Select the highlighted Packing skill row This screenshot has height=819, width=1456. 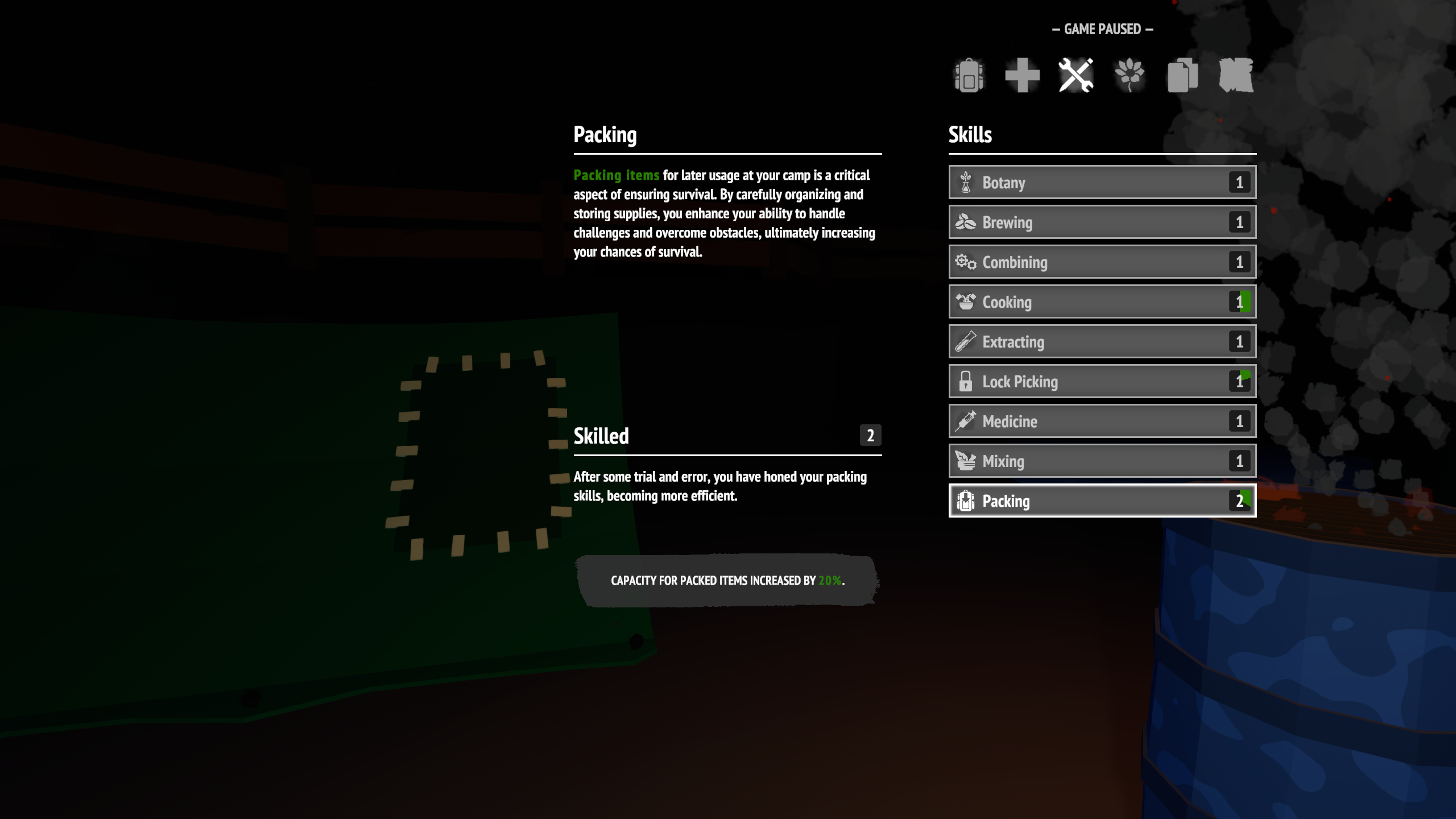[1102, 500]
